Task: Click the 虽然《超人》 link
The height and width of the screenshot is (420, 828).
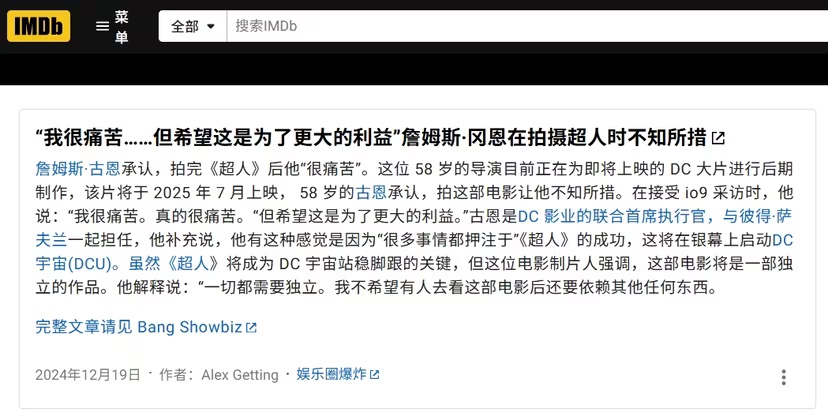Action: click(174, 263)
